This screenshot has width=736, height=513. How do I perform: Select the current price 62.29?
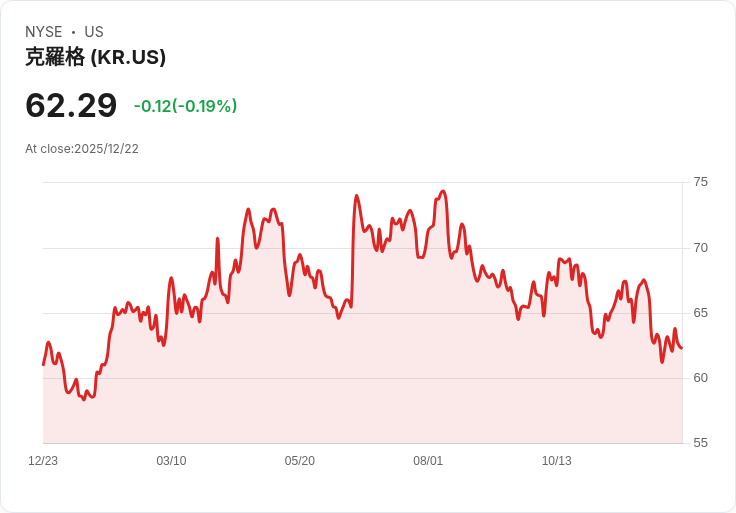pyautogui.click(x=71, y=105)
